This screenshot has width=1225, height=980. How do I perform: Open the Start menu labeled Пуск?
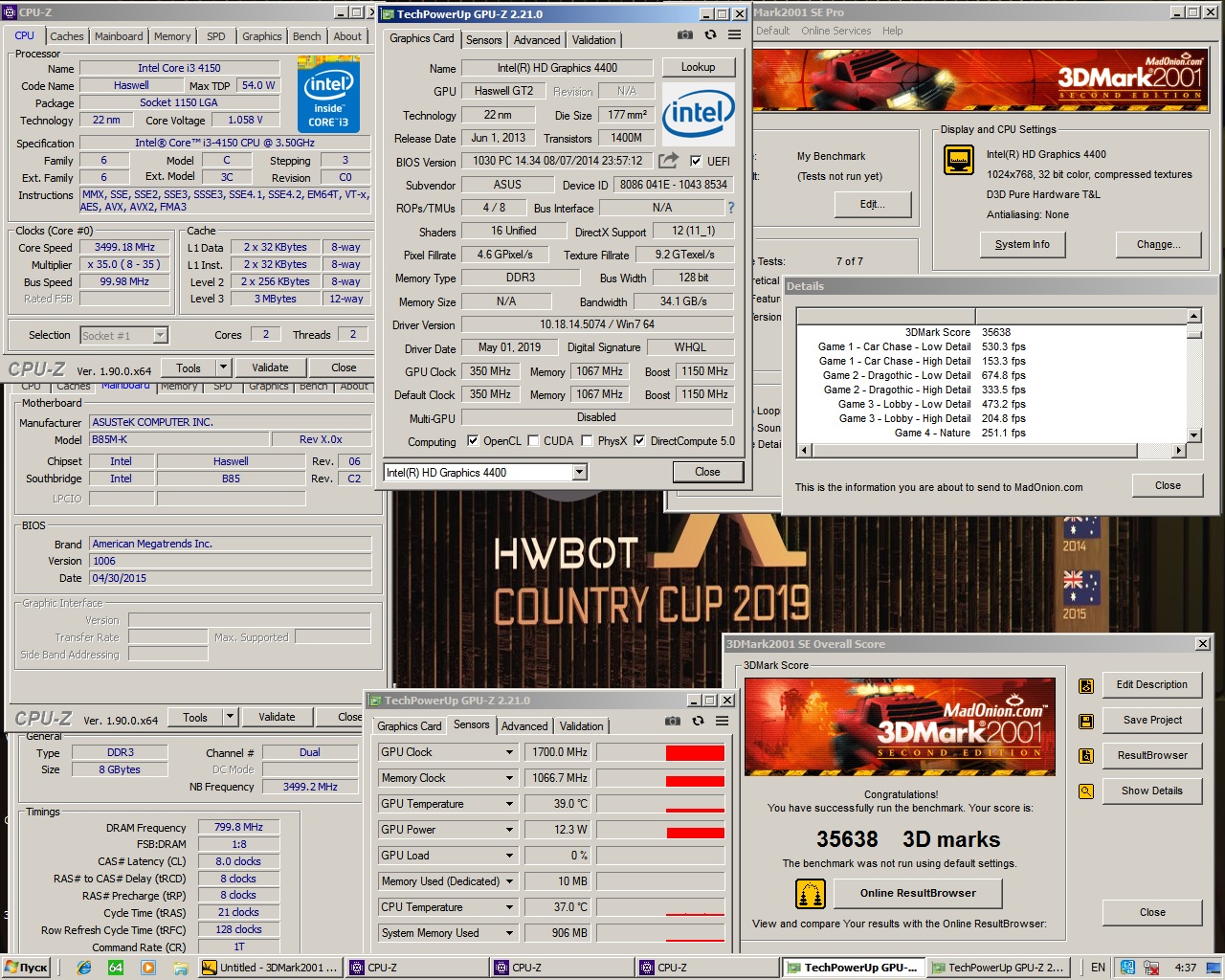tap(27, 968)
